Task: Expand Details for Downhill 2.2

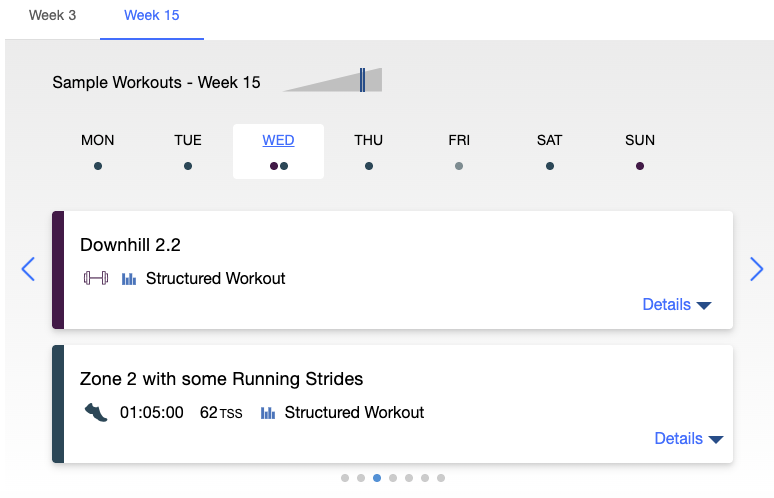Action: click(677, 305)
